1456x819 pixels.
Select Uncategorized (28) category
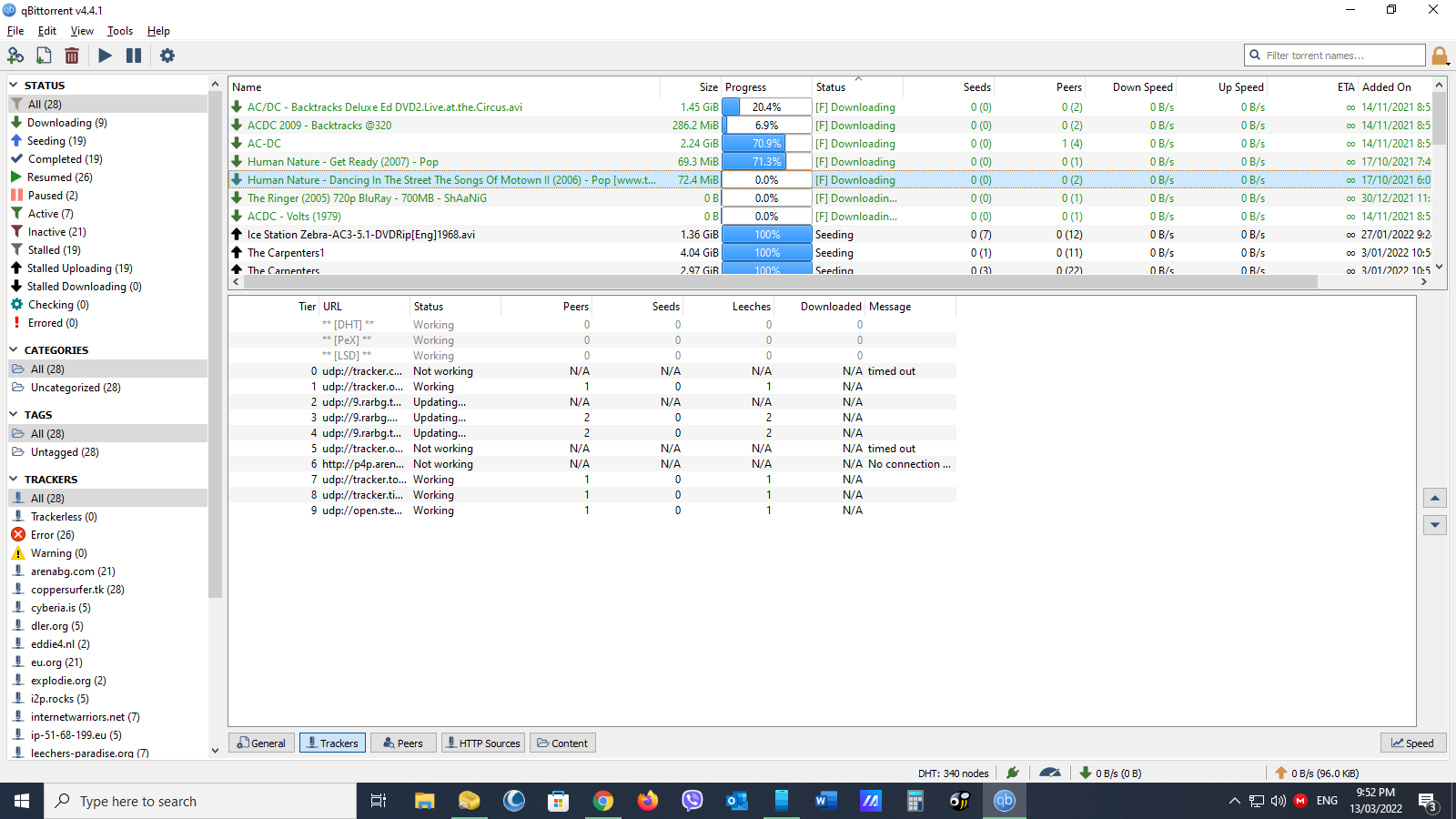point(108,388)
